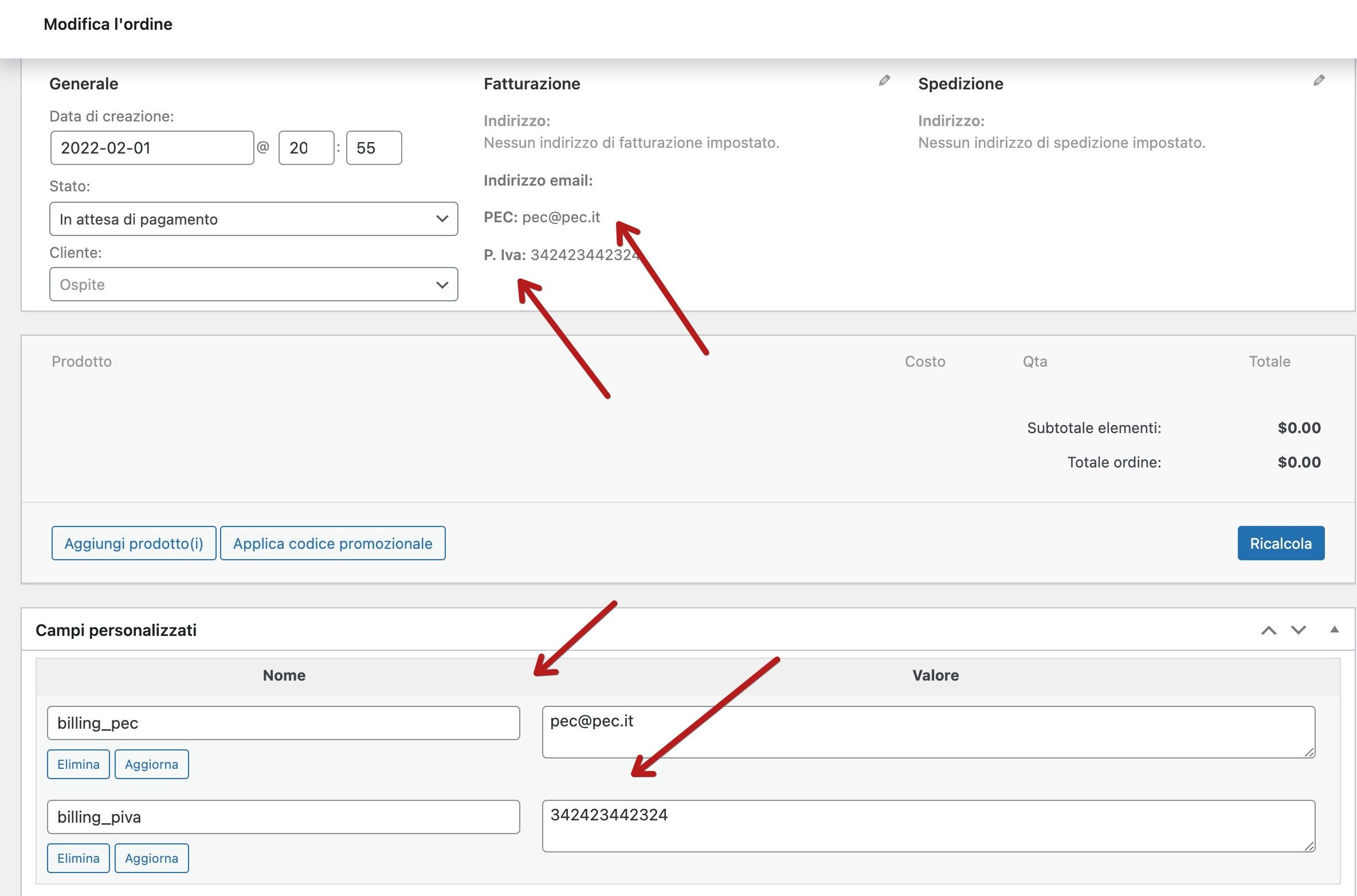Click Applica codice promozionale button
This screenshot has height=896, width=1357.
(x=332, y=543)
